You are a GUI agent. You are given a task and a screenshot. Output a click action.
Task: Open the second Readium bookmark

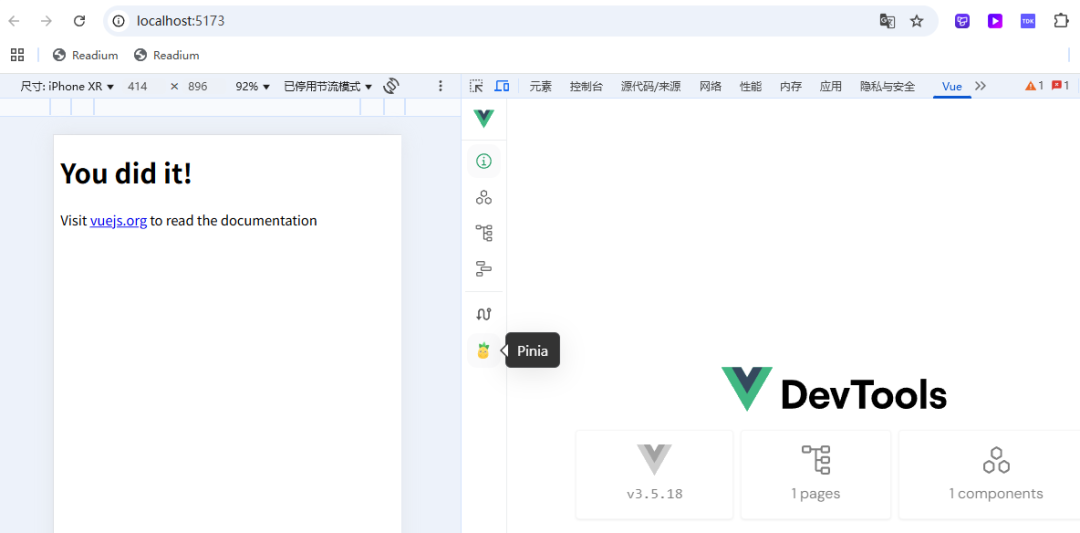coord(167,55)
